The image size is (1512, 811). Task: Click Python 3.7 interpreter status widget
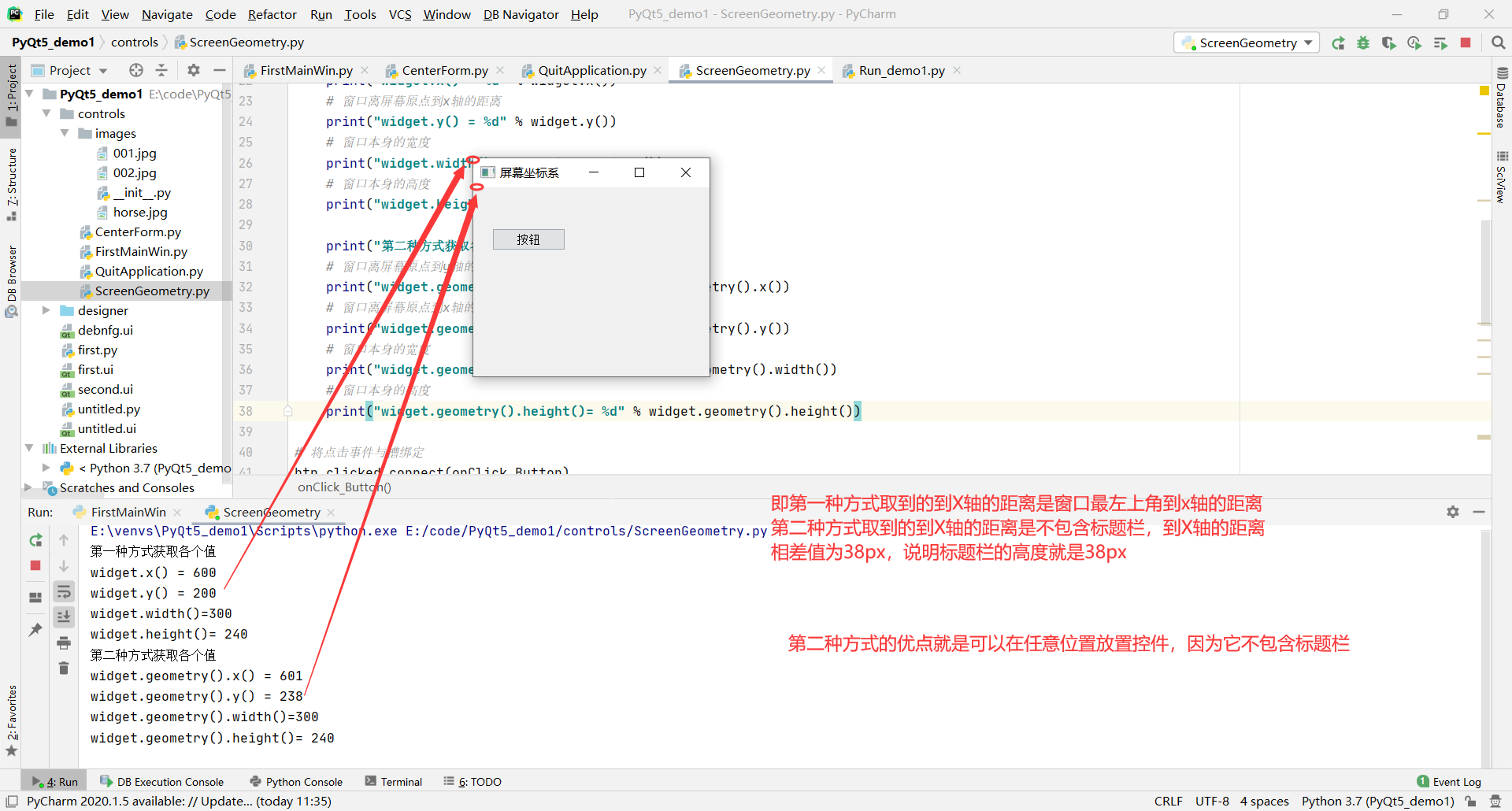pos(1377,801)
